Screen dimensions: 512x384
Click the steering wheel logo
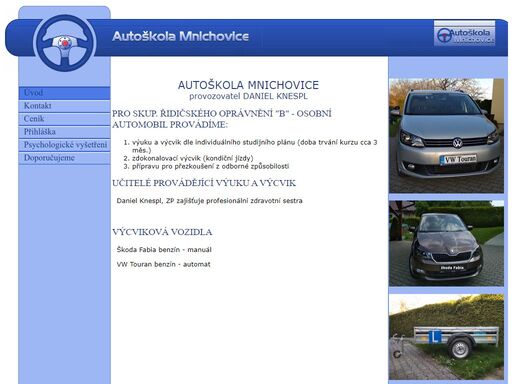coord(65,43)
